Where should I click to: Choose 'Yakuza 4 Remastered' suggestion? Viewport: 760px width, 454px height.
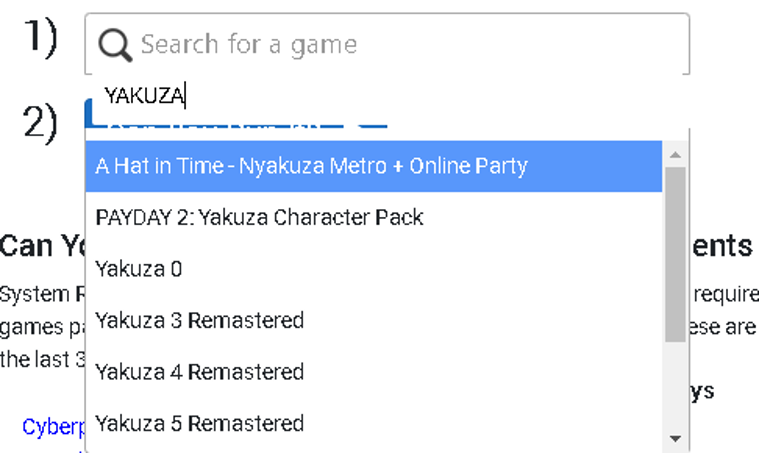point(200,372)
